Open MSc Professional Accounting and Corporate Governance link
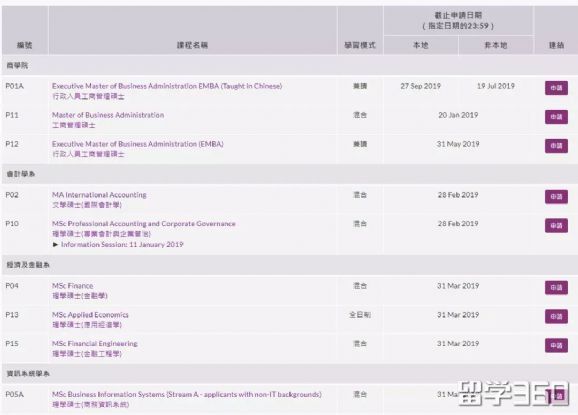This screenshot has height=415, width=578. (144, 223)
